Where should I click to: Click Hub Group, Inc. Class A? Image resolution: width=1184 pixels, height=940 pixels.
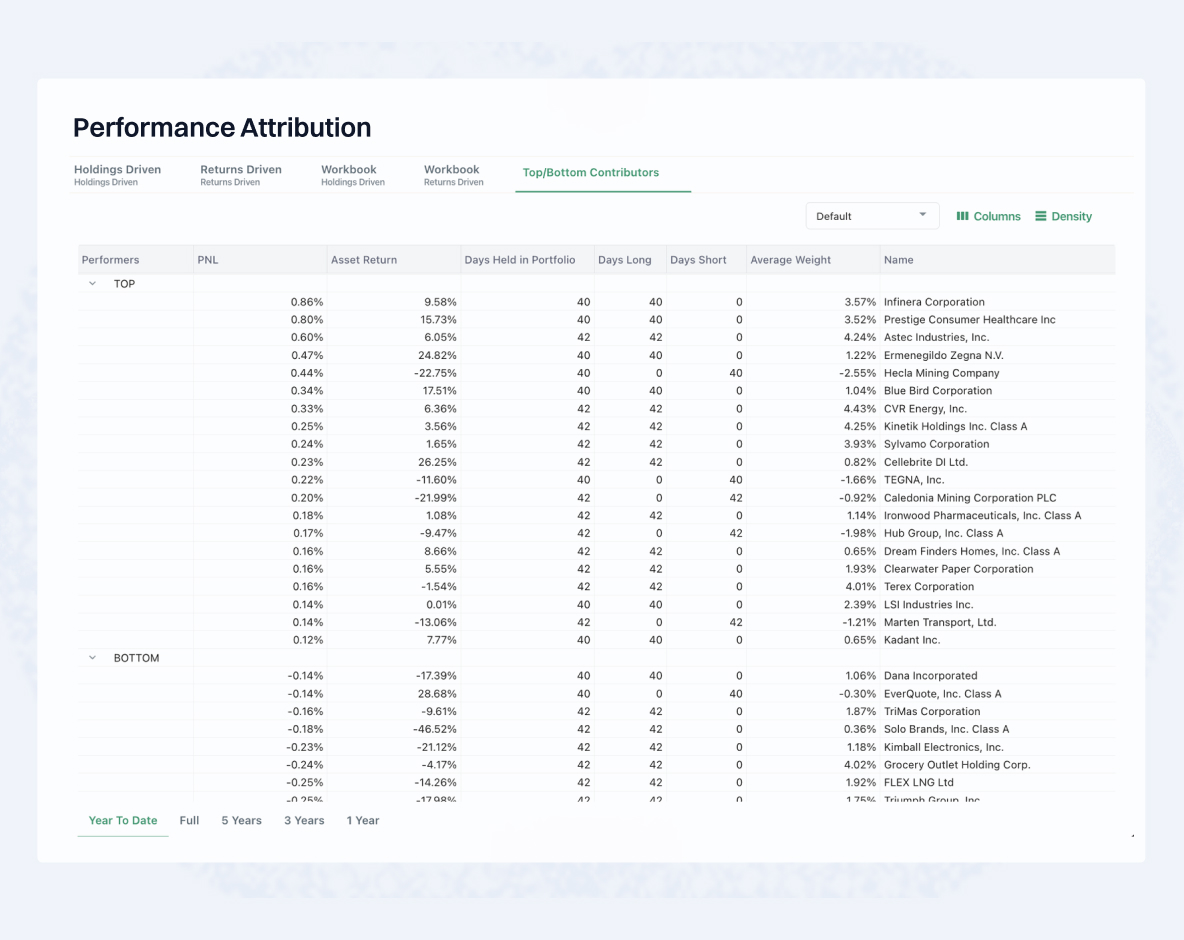[x=944, y=533]
